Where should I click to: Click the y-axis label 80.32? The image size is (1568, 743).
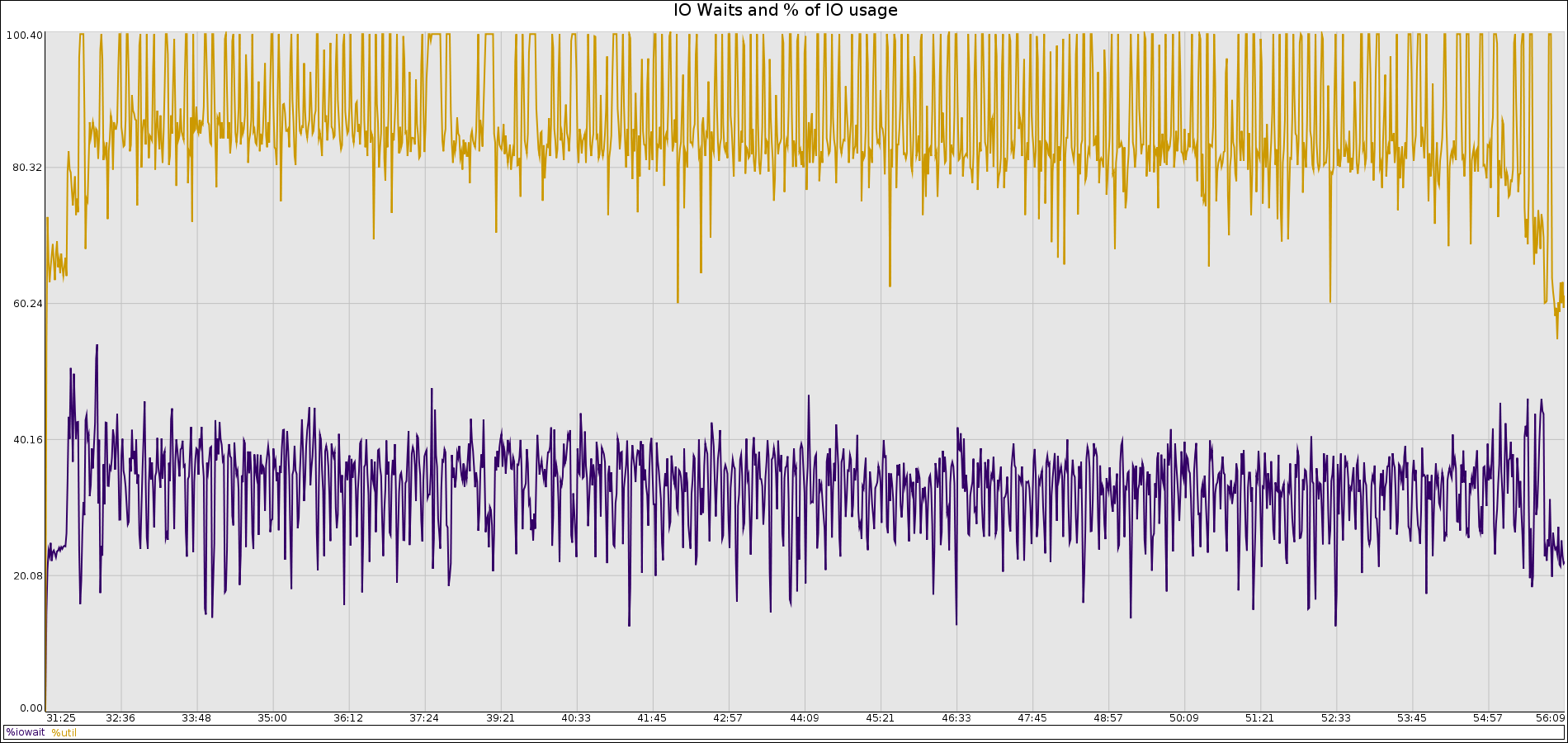pyautogui.click(x=27, y=168)
